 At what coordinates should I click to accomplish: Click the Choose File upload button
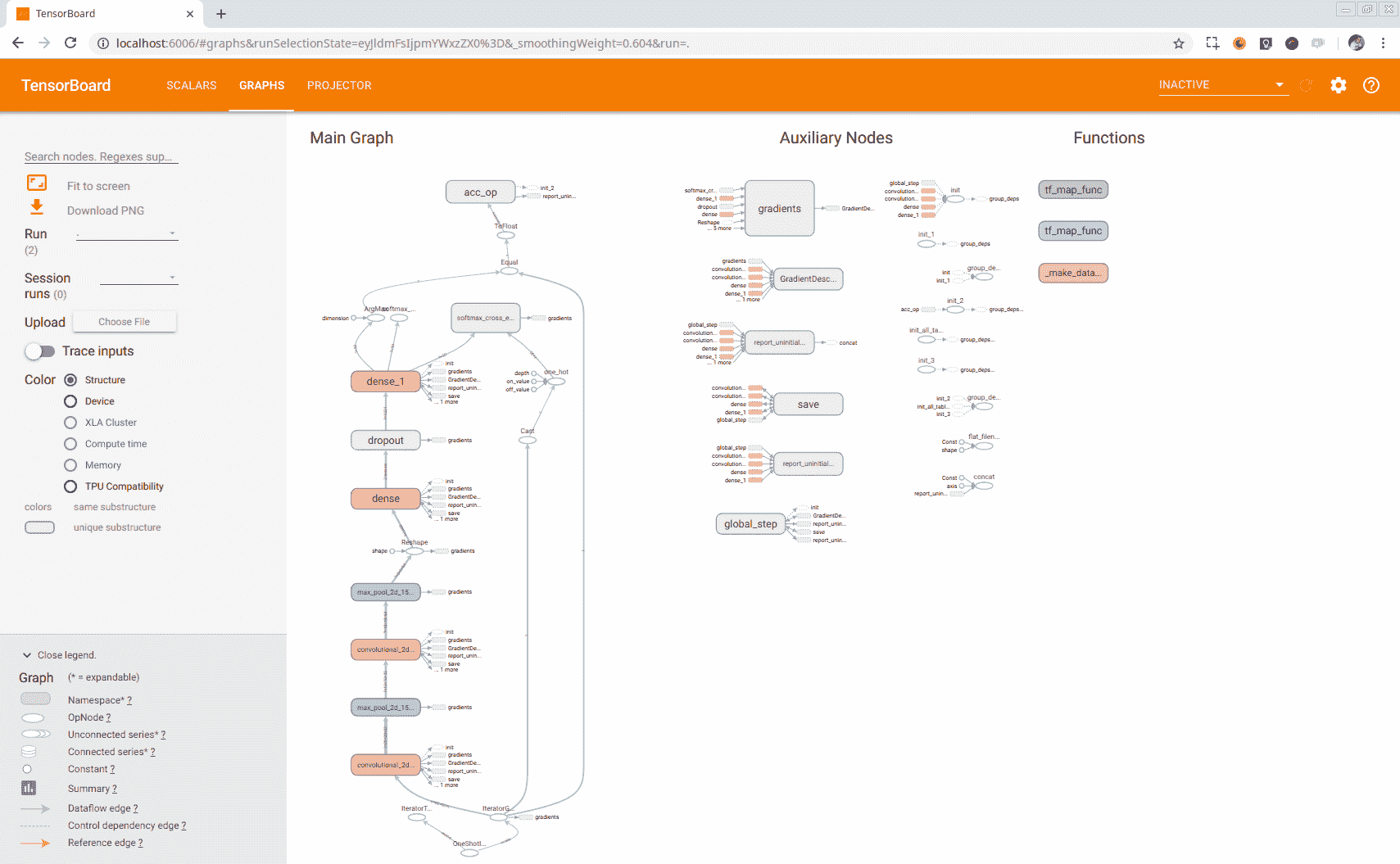coord(125,322)
